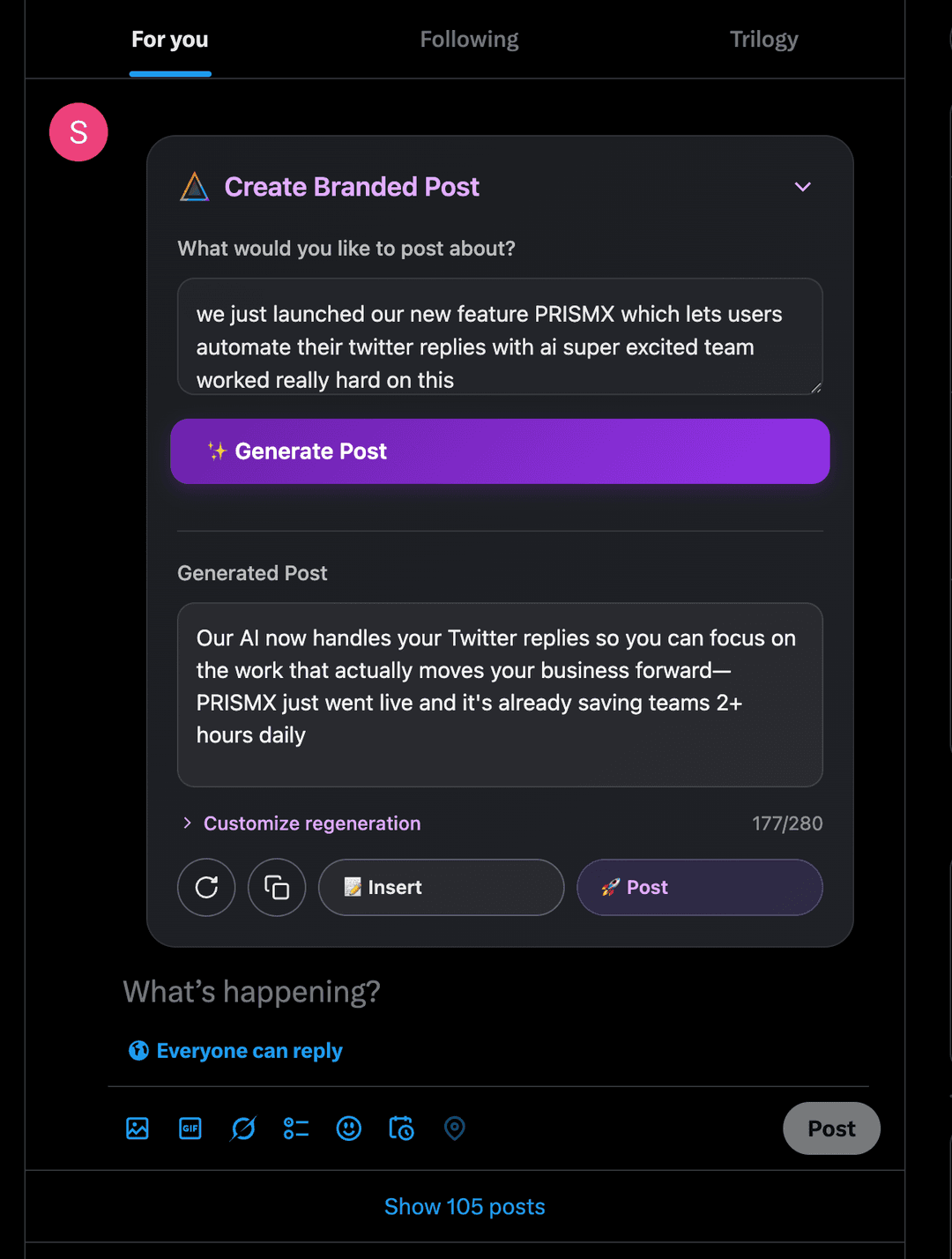Open the GIF picker
Viewport: 952px width, 1259px height.
tap(190, 1129)
